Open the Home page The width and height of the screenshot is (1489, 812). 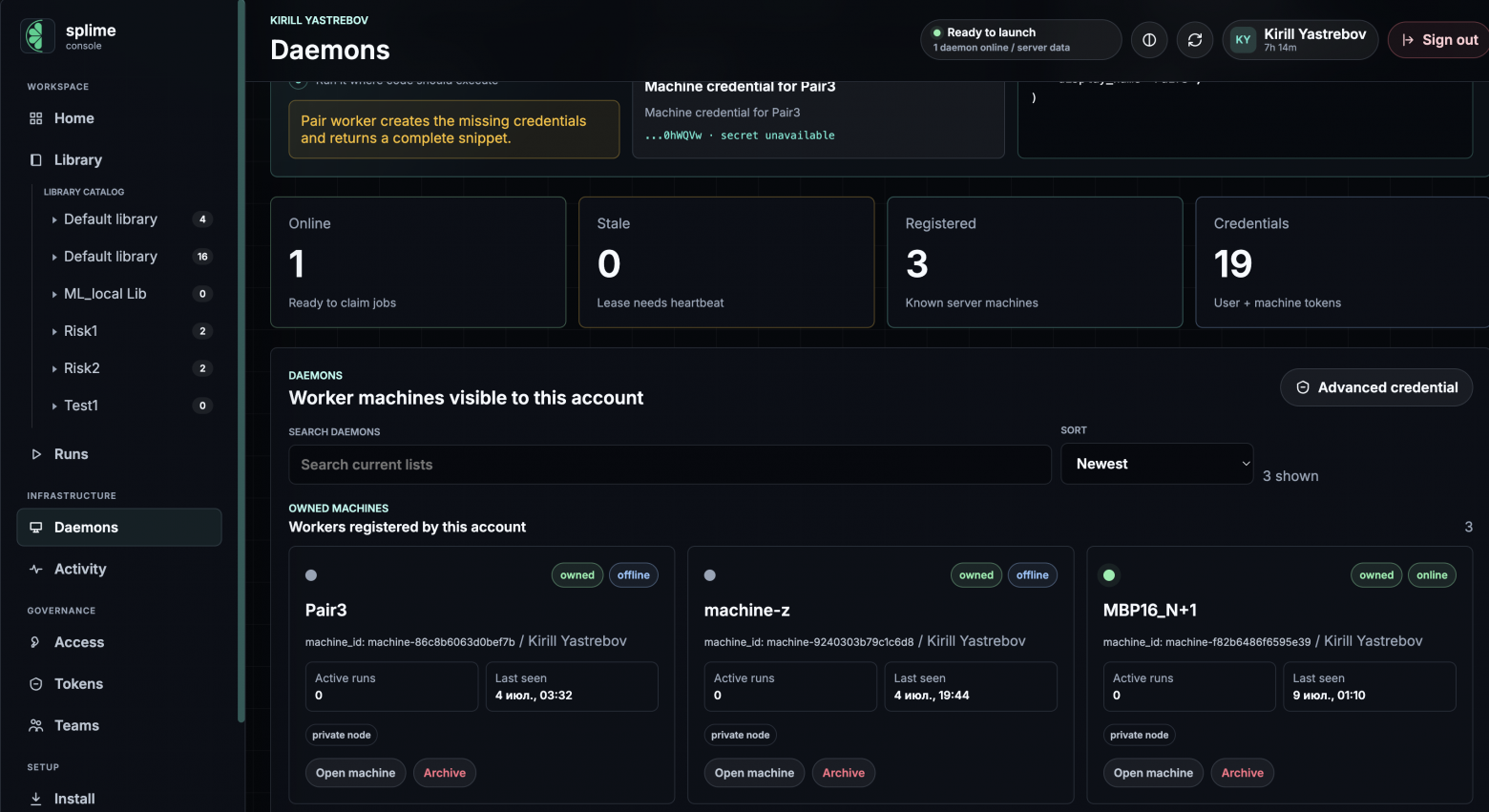pos(119,118)
